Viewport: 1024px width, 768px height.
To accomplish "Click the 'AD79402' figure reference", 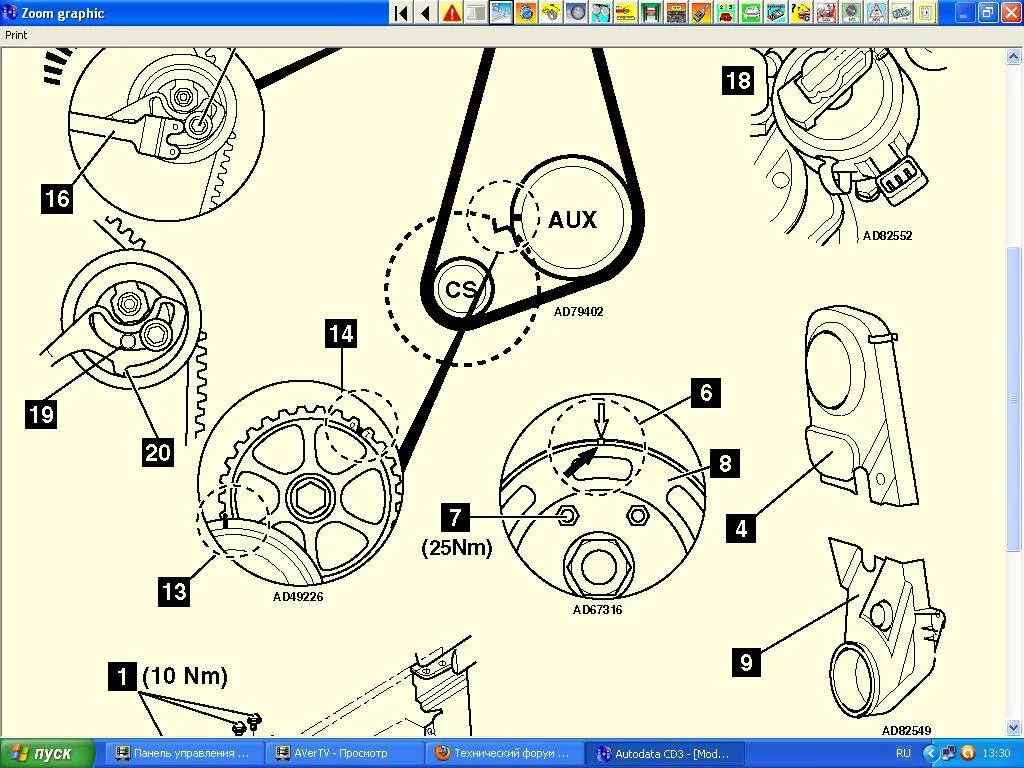I will pyautogui.click(x=579, y=312).
